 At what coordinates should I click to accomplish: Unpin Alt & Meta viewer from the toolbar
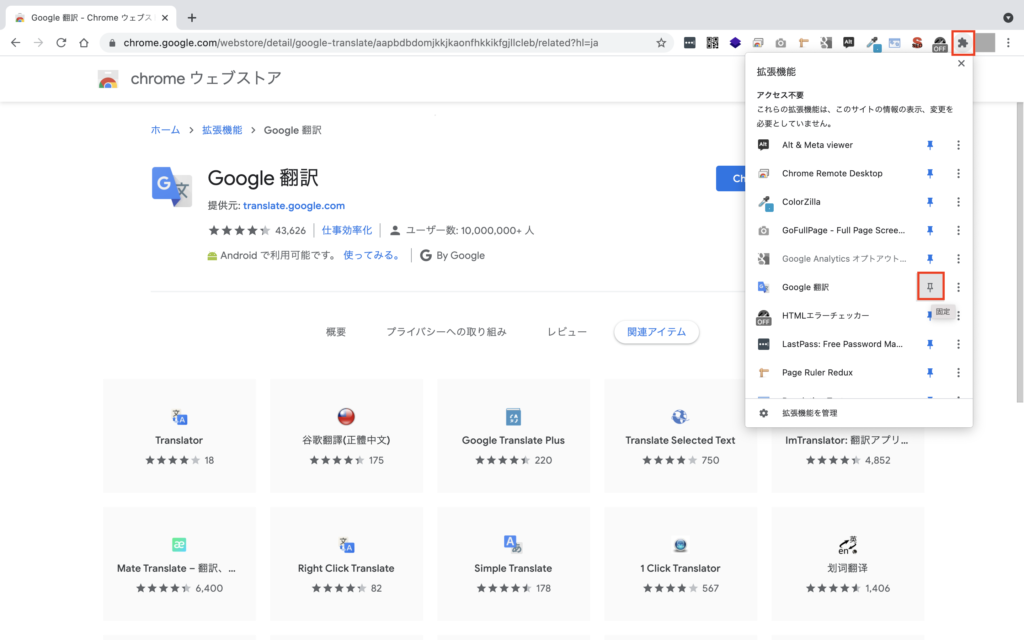[x=930, y=145]
